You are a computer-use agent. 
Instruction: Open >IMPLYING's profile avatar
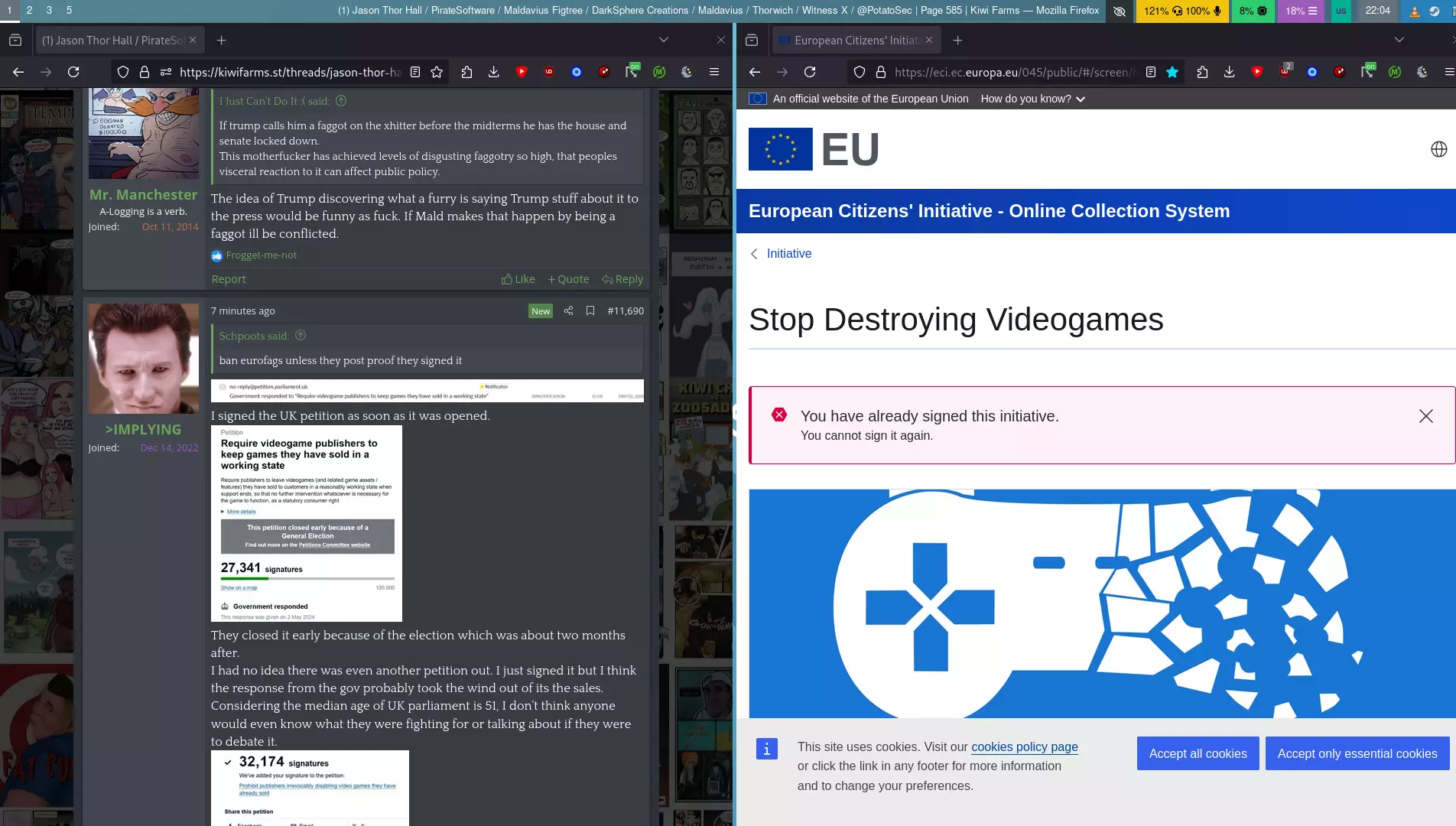tap(144, 359)
